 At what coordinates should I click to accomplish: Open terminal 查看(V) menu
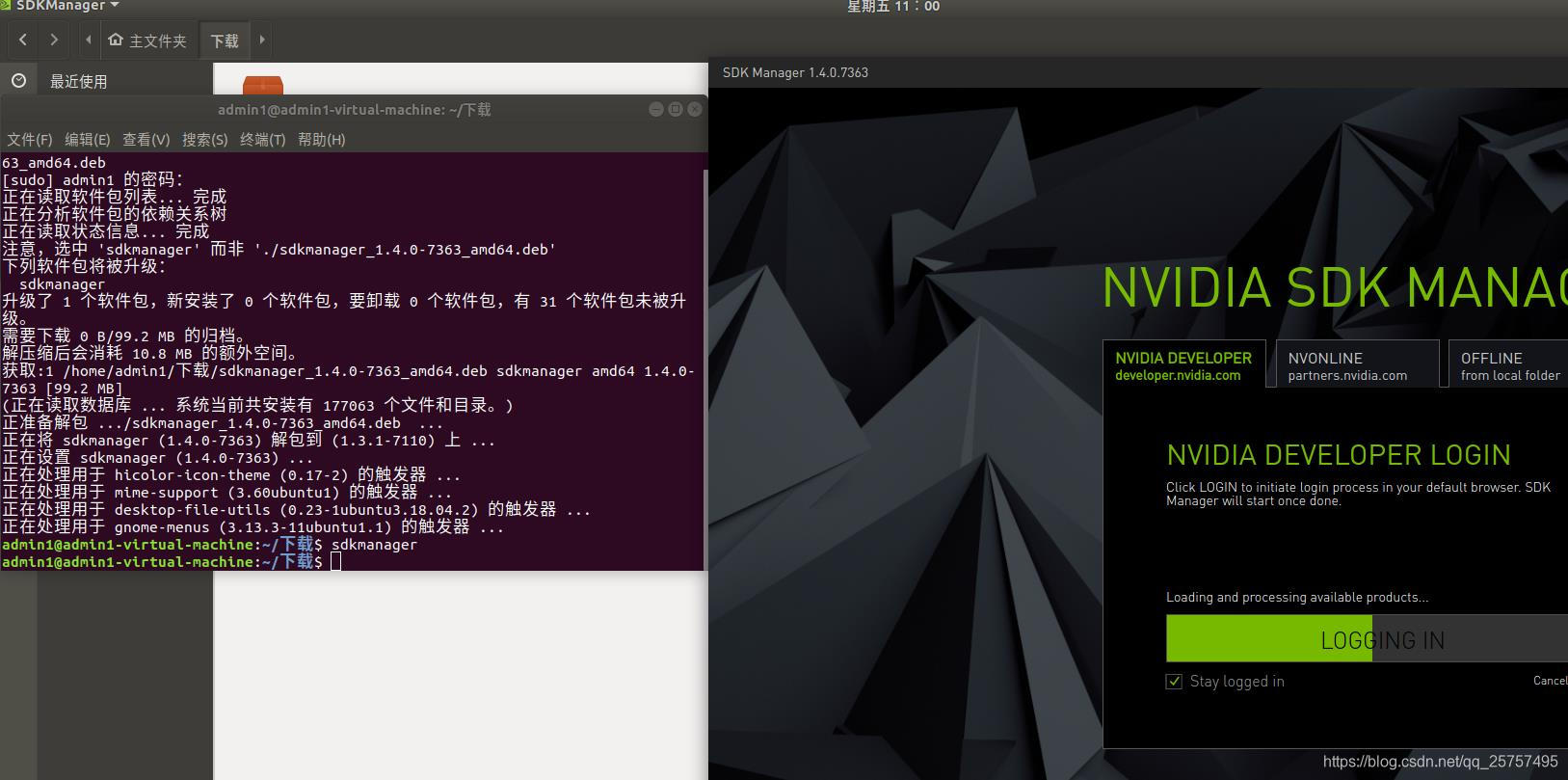pyautogui.click(x=146, y=140)
